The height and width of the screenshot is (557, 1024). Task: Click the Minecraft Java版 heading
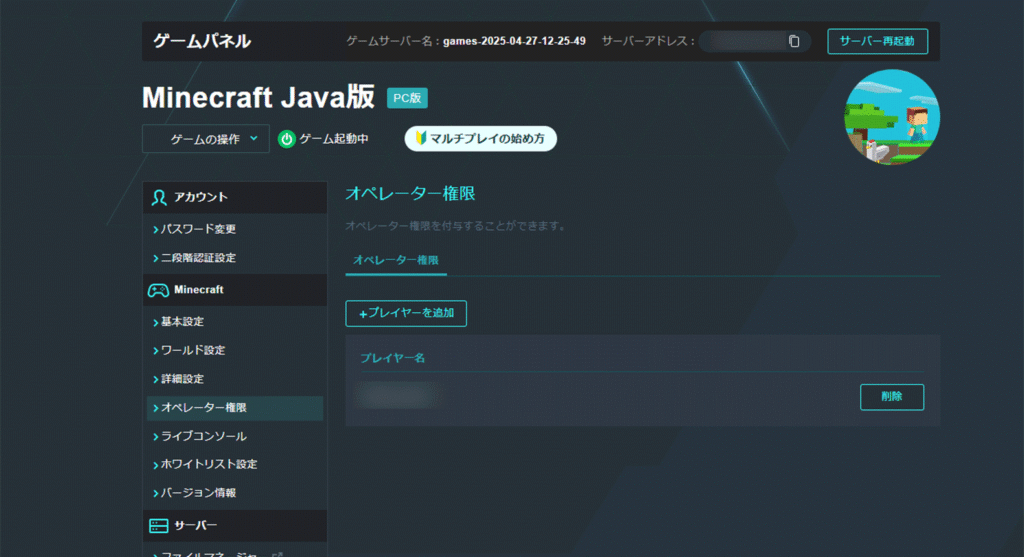click(x=258, y=98)
